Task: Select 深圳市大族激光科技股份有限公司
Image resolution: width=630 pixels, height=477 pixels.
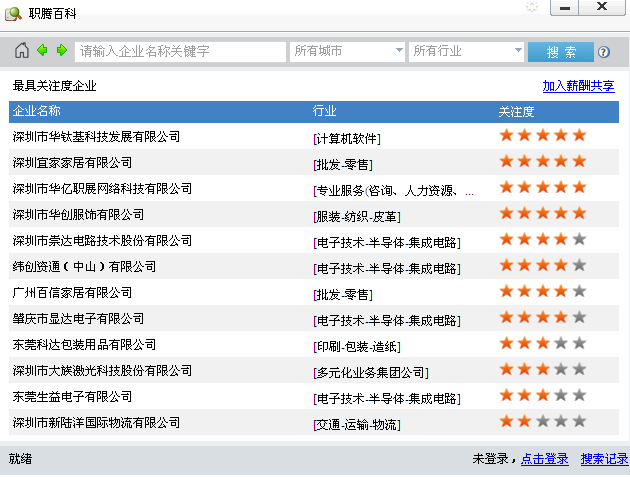Action: 102,371
